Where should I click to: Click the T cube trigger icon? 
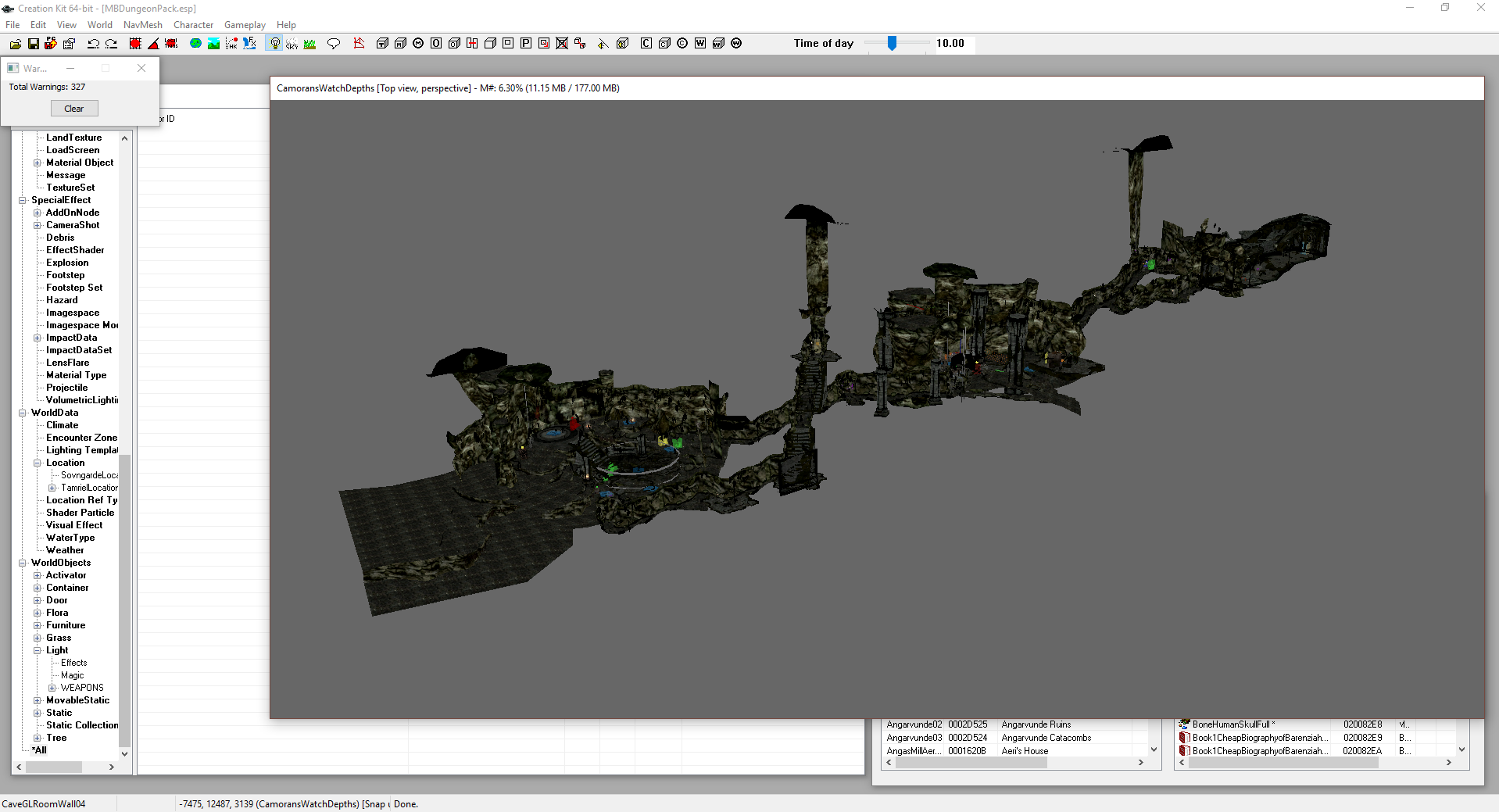[382, 44]
